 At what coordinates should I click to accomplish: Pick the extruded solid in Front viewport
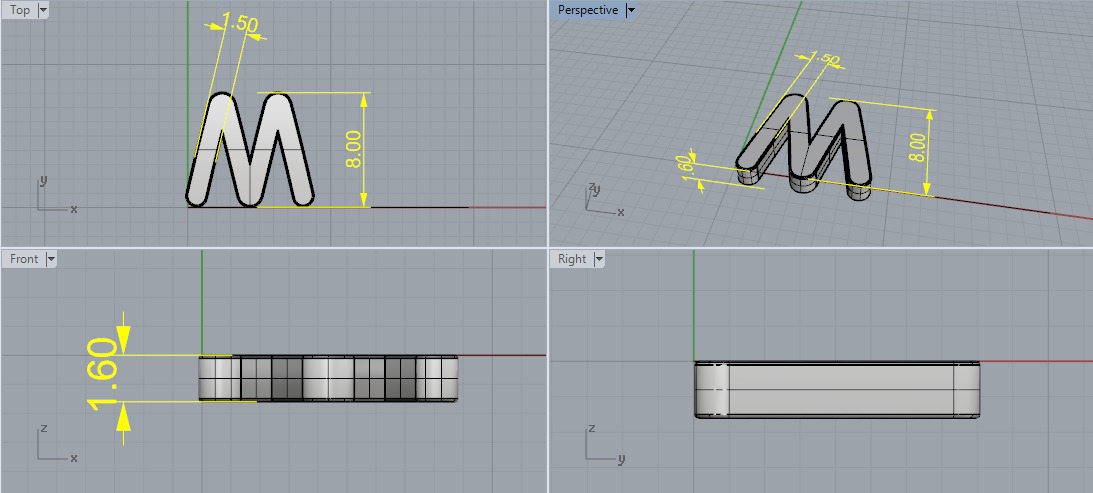[x=328, y=379]
